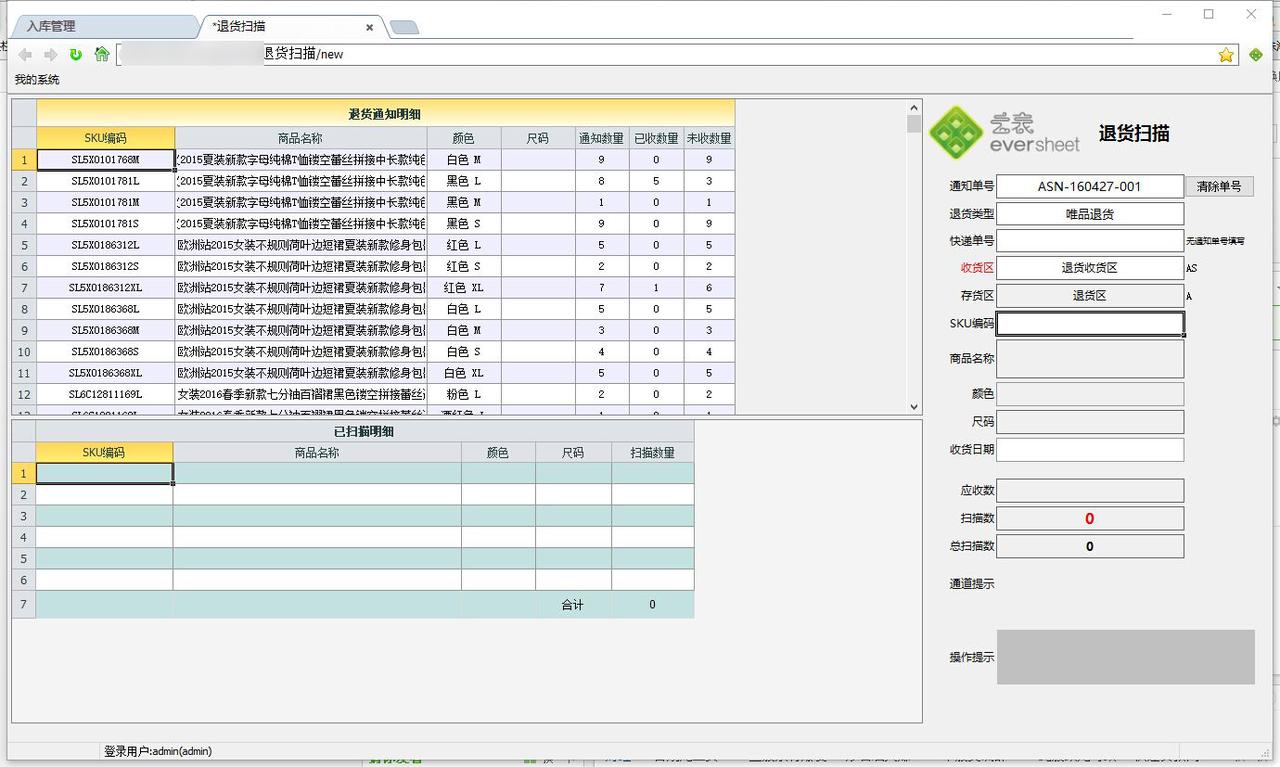The height and width of the screenshot is (767, 1280).
Task: Click the 总扫描数 value field
Action: click(1090, 546)
